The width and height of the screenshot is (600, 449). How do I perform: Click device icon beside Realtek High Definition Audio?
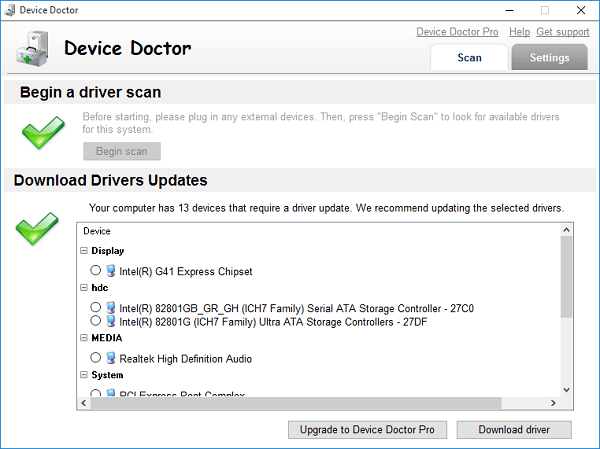click(111, 358)
